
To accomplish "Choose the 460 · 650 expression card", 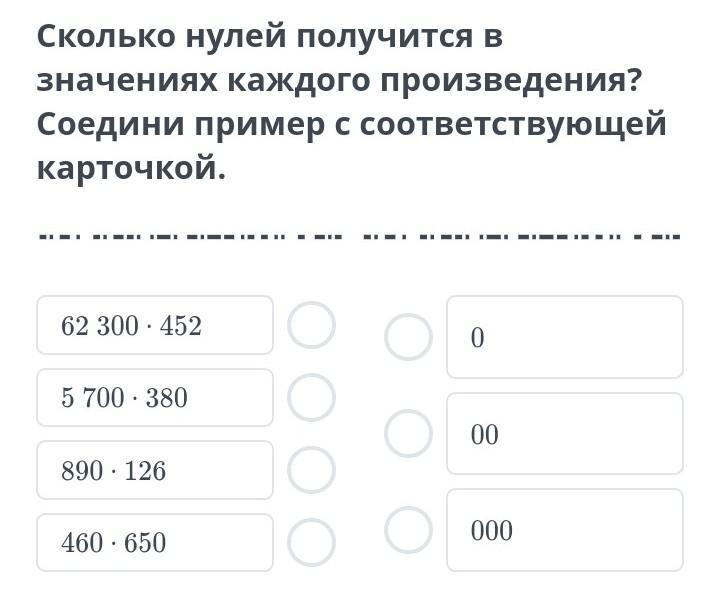I will [155, 542].
